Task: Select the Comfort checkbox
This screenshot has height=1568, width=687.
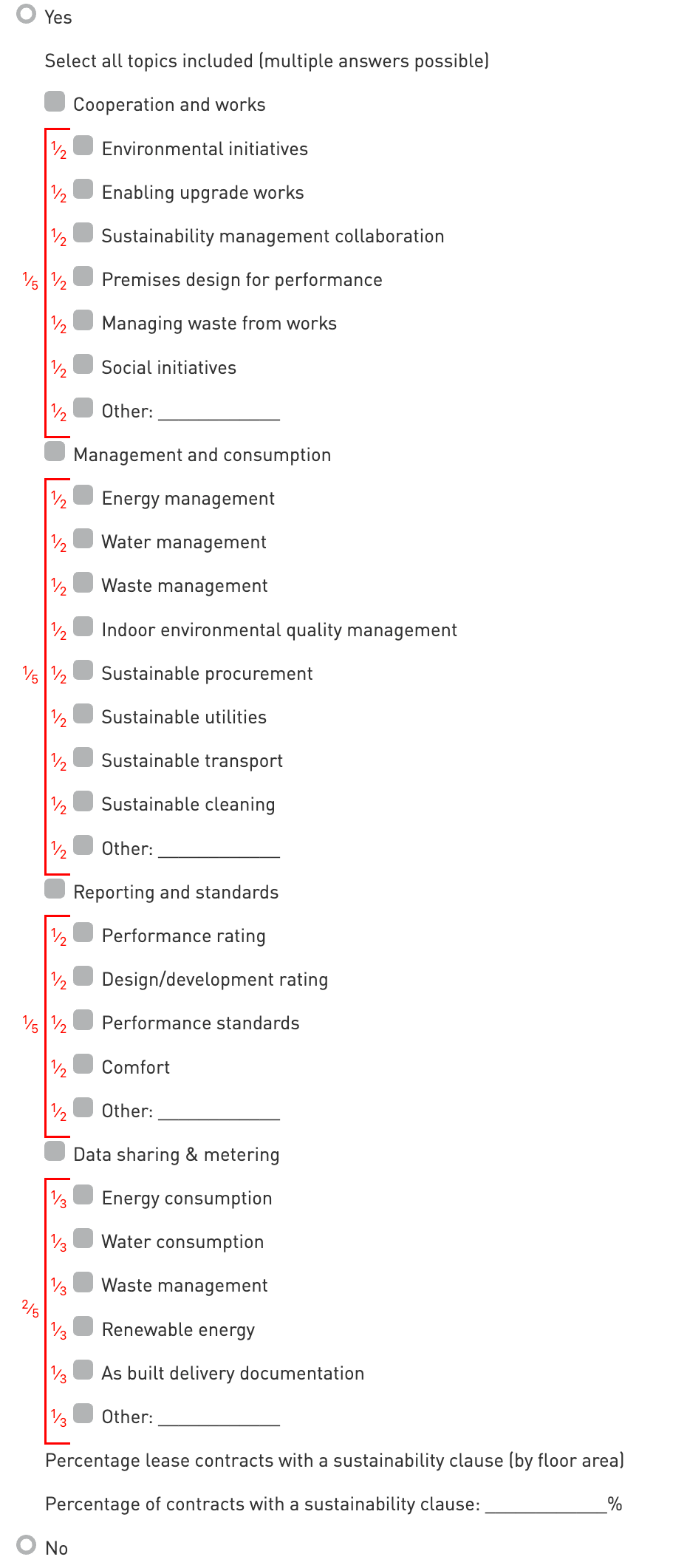Action: [83, 1064]
